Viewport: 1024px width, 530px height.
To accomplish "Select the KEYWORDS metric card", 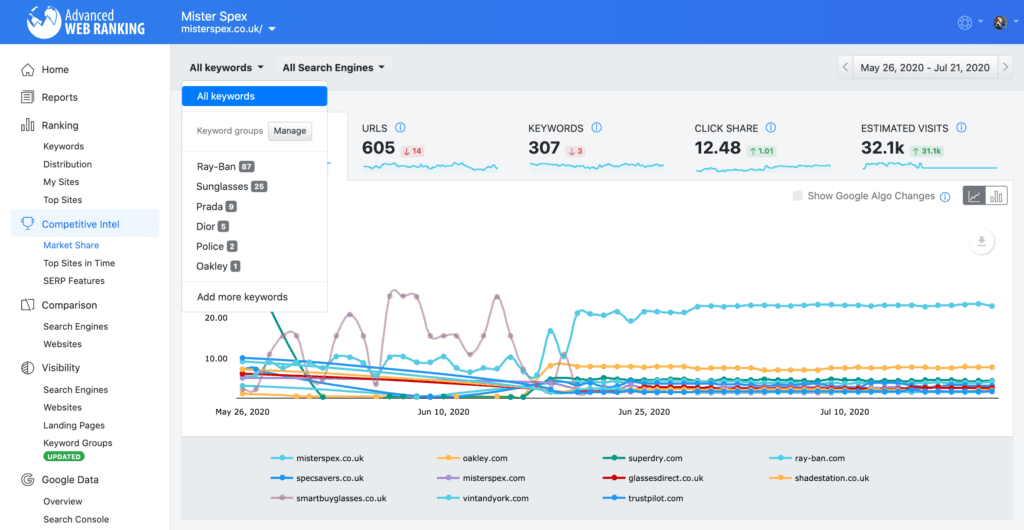I will coord(596,146).
